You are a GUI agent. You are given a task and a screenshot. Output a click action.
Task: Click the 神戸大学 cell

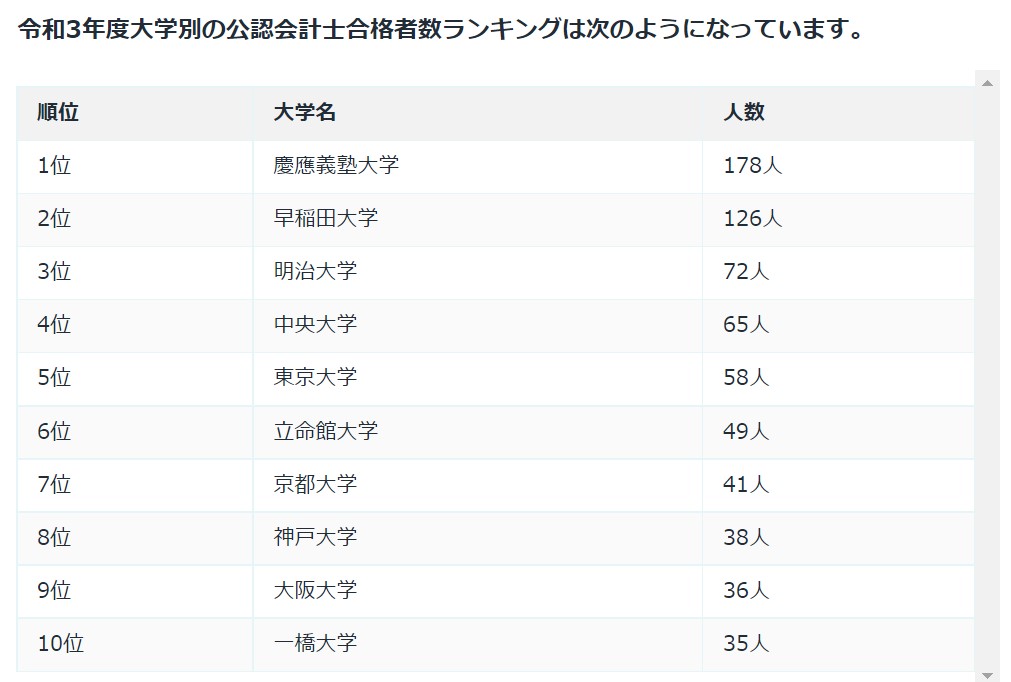pyautogui.click(x=478, y=538)
